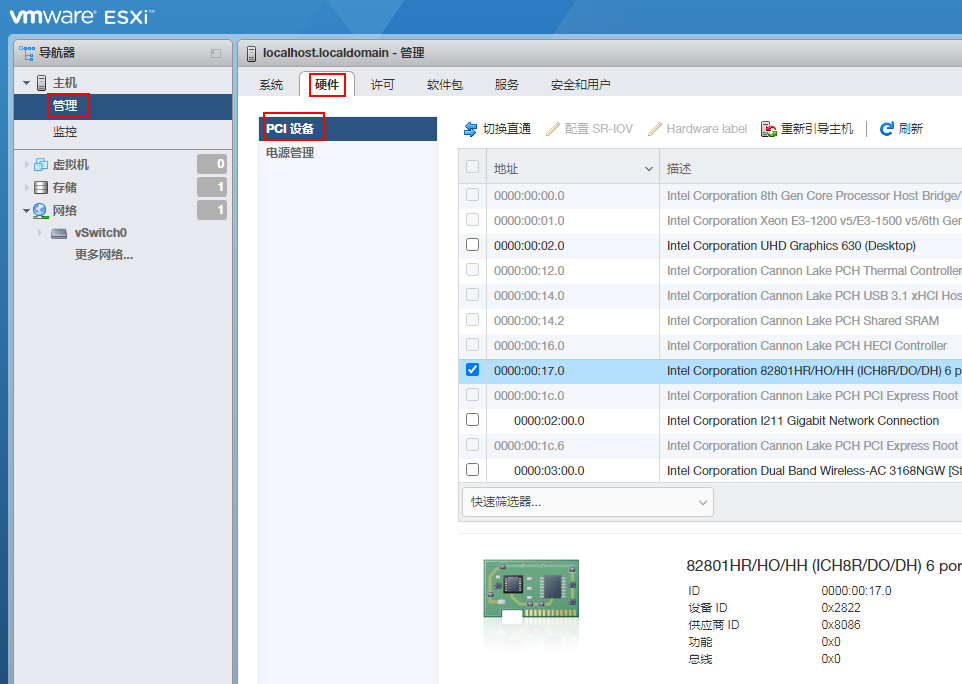Click Cannon Lake PCH Shared SRAM description

click(802, 321)
